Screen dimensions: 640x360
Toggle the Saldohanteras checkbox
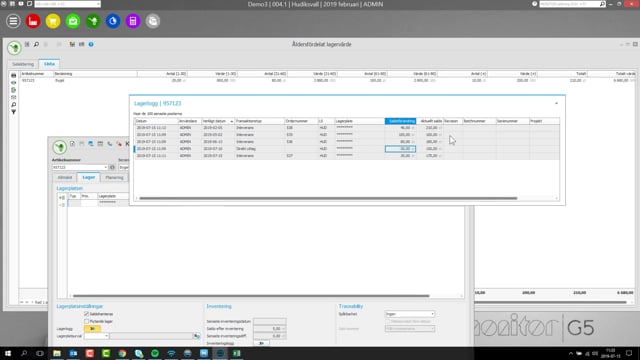(87, 314)
